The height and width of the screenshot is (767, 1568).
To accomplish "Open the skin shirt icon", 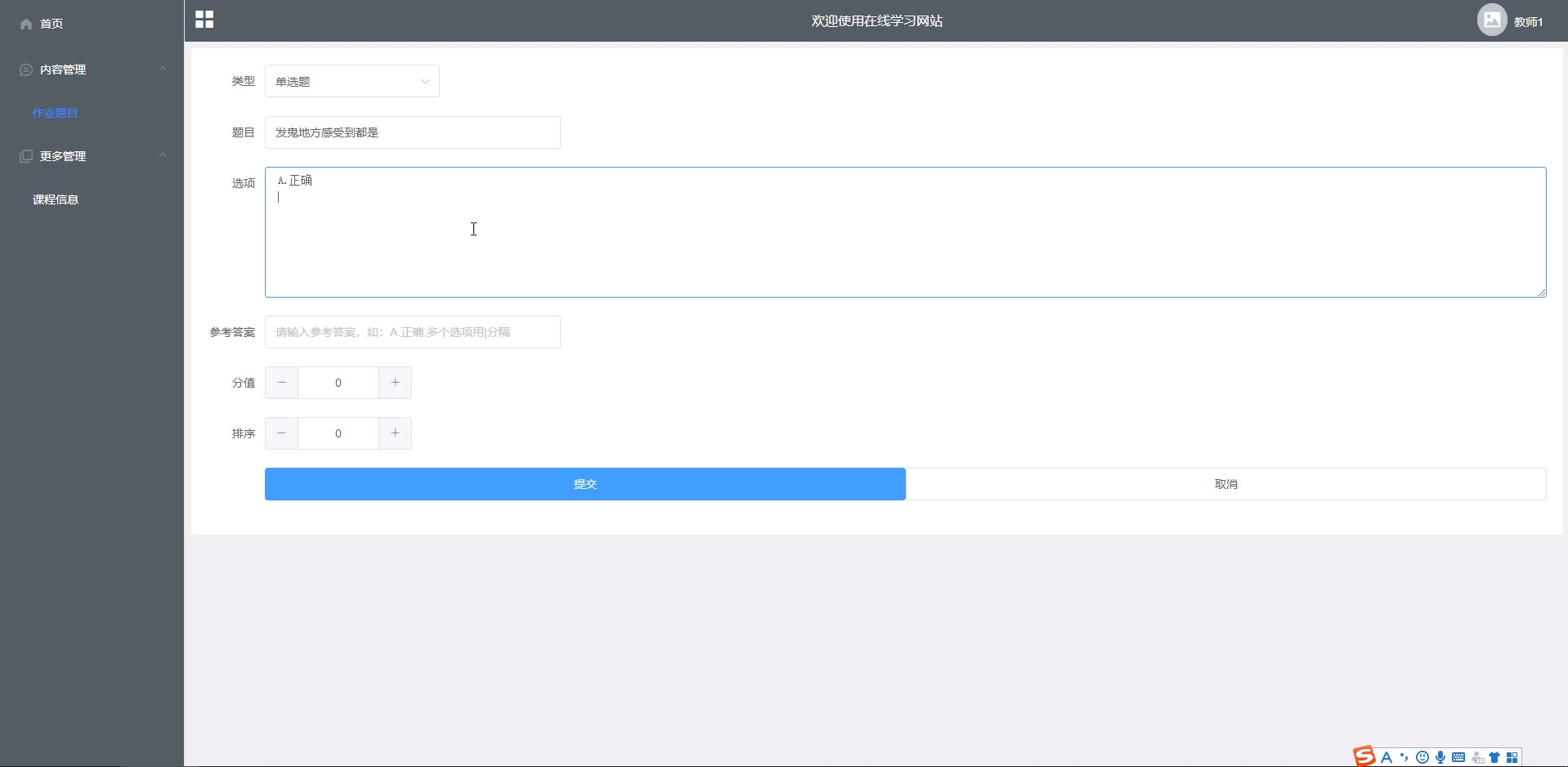I will click(x=1494, y=757).
